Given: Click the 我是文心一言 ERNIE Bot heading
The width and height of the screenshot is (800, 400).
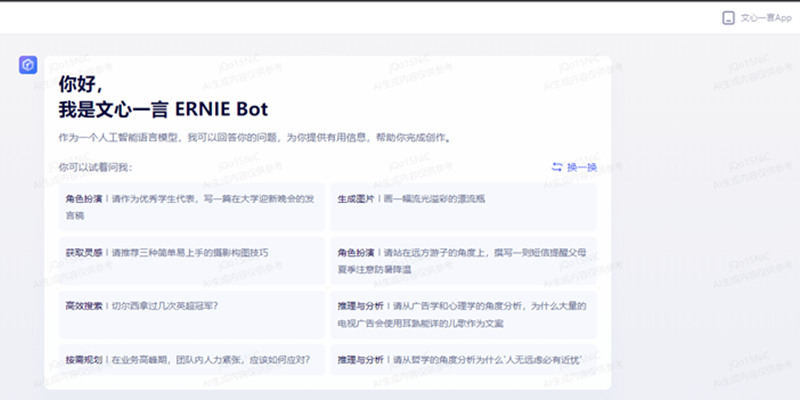Looking at the screenshot, I should (163, 108).
